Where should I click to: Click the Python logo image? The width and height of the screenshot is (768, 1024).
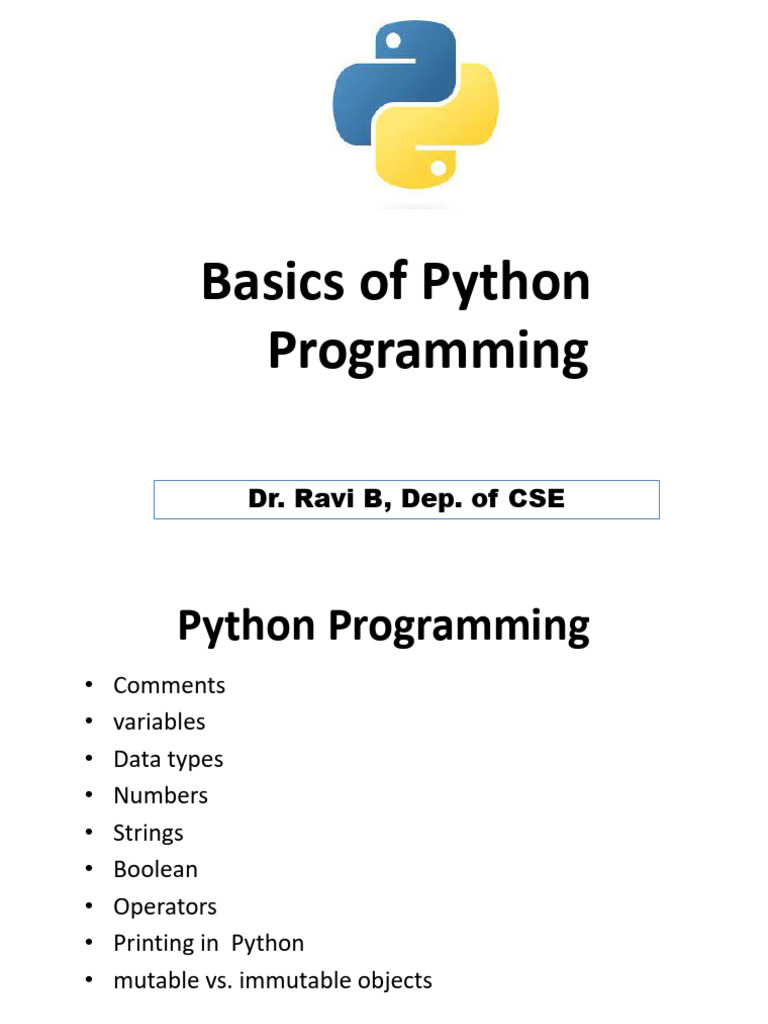tap(416, 104)
